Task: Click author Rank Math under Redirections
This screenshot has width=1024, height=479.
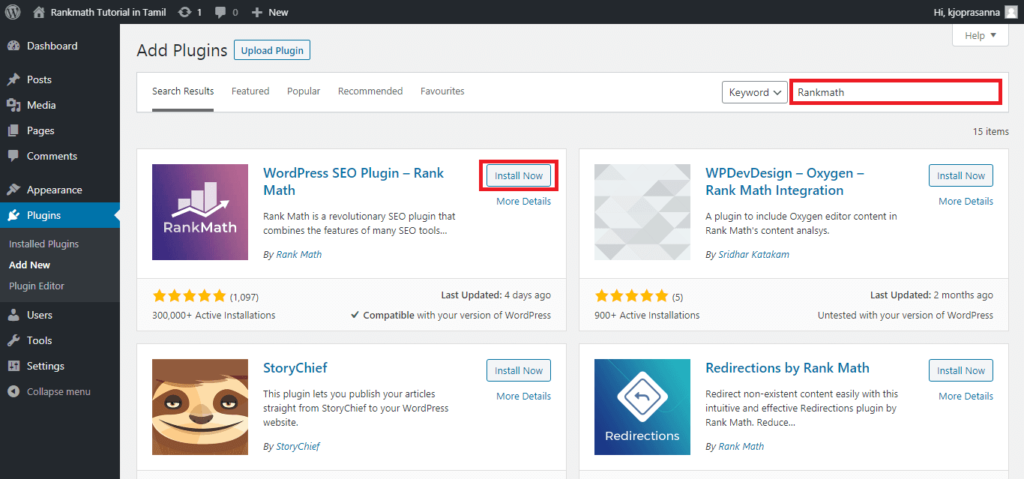Action: tap(741, 446)
